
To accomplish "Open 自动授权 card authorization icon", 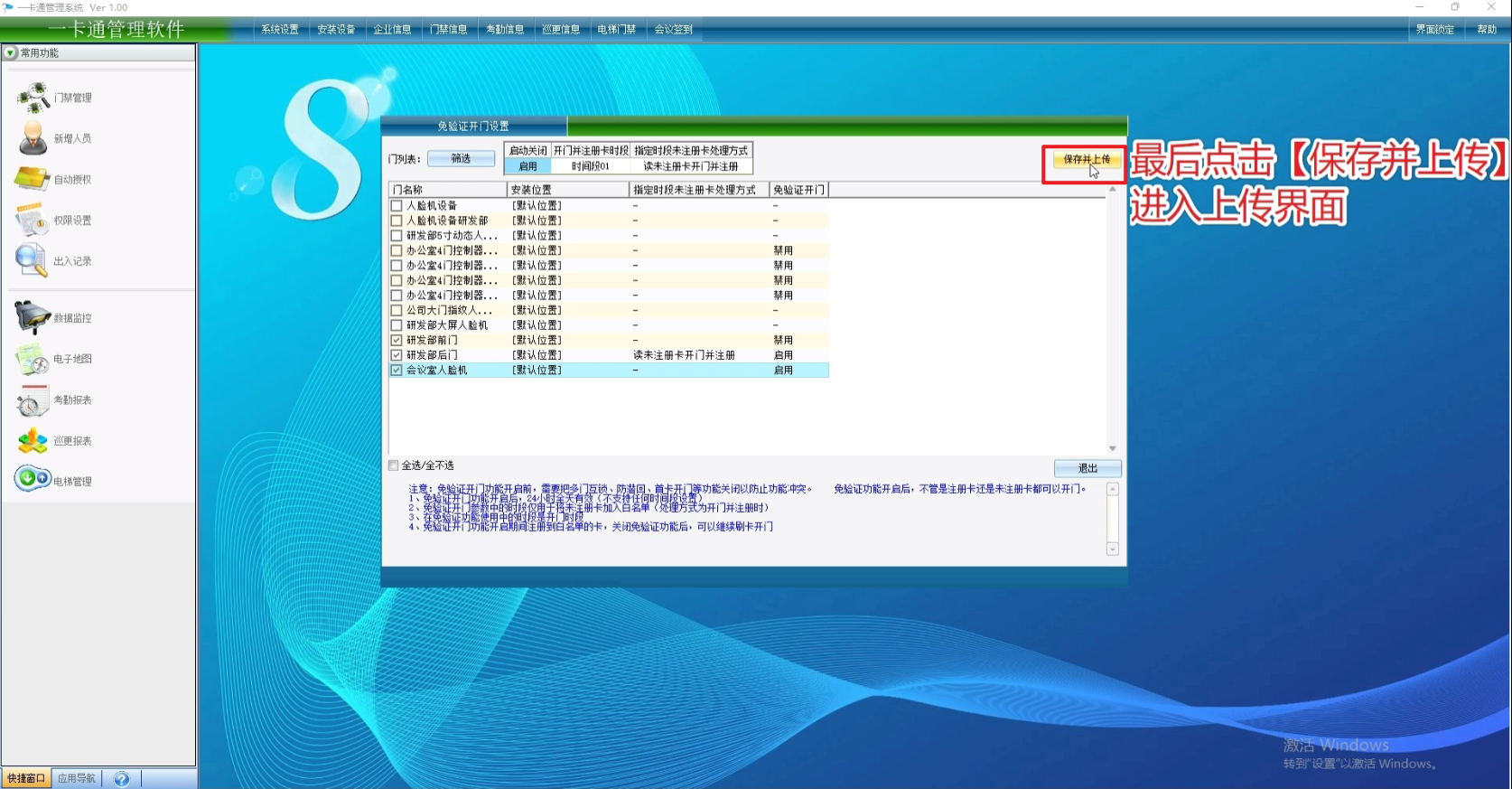I will 33,179.
